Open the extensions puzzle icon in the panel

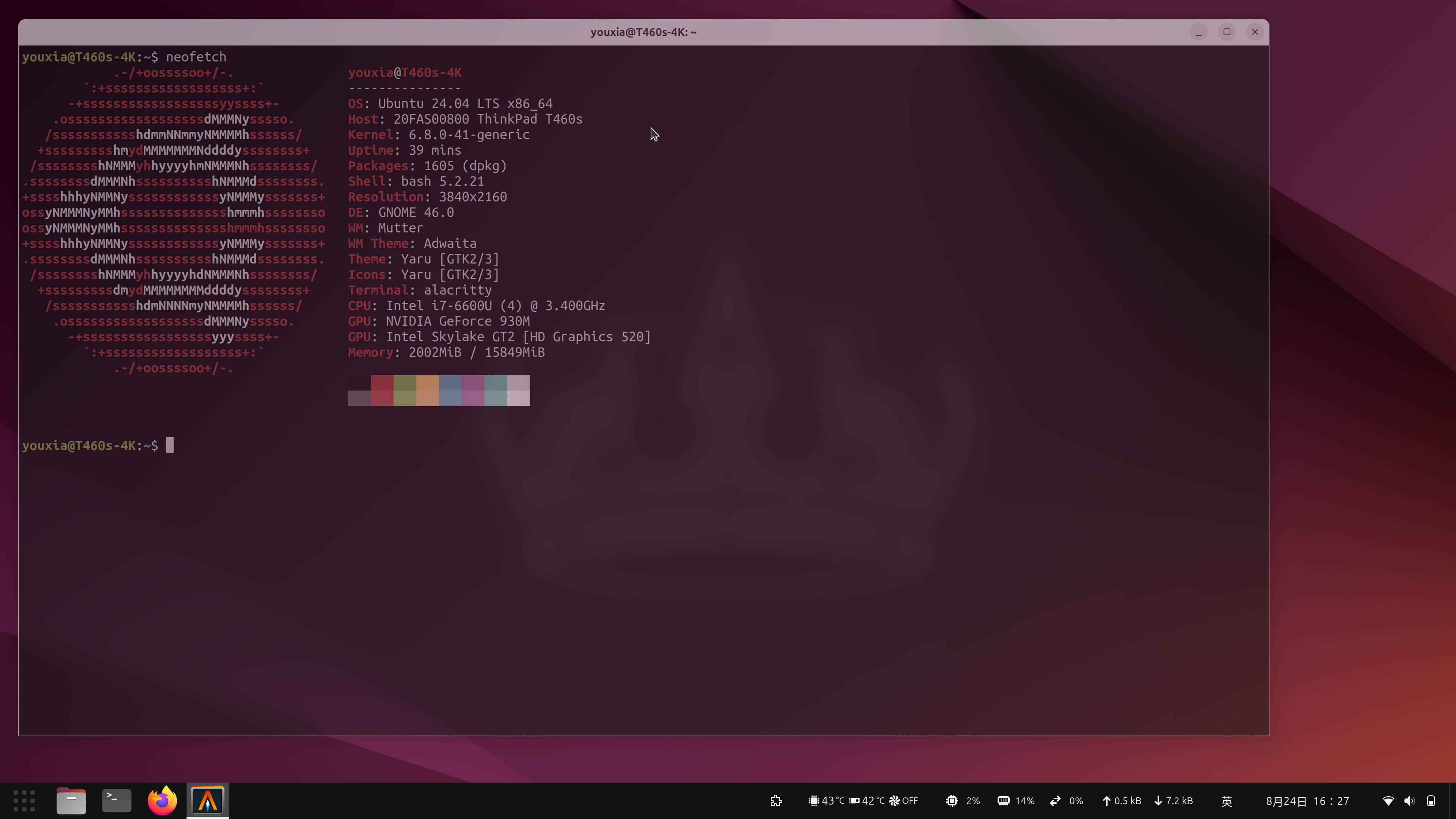click(x=776, y=801)
